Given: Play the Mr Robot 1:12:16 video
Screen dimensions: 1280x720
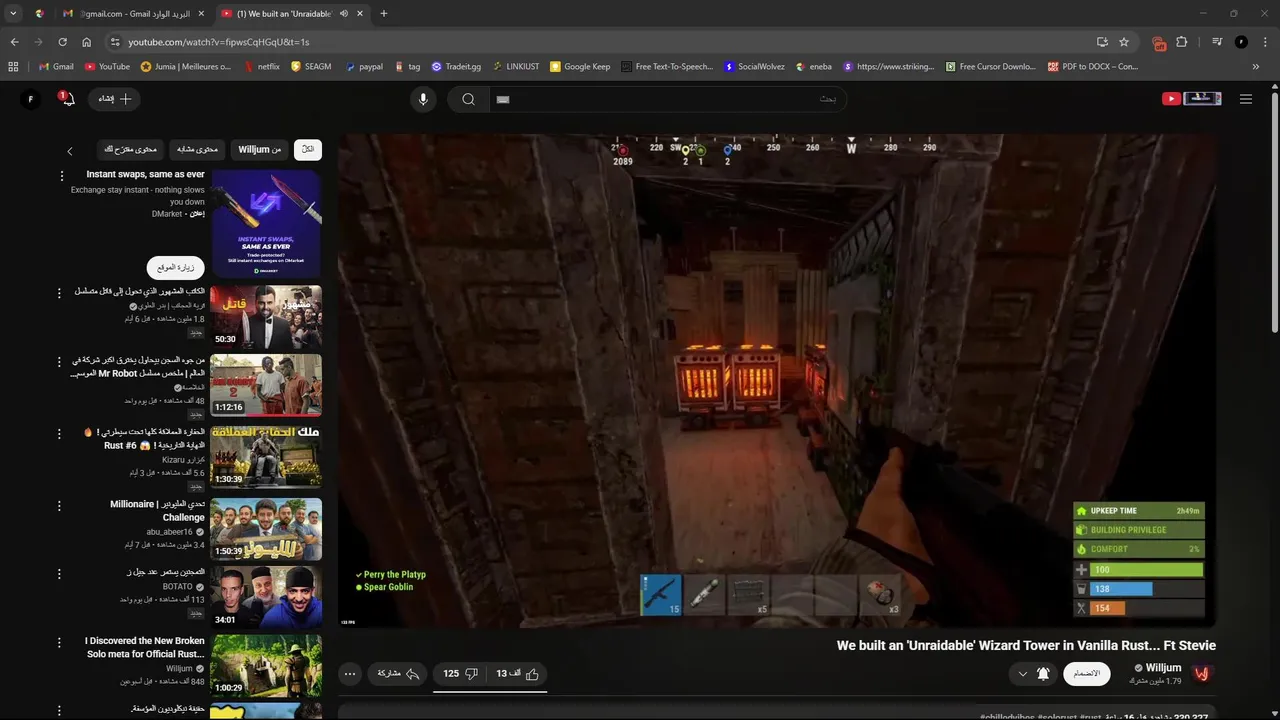Looking at the screenshot, I should 266,384.
